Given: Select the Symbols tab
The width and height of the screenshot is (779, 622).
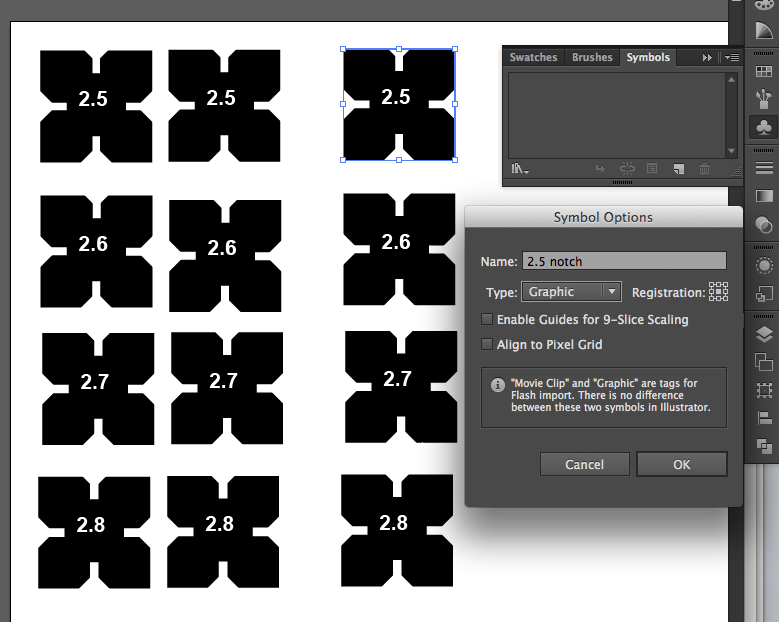Looking at the screenshot, I should (x=648, y=57).
